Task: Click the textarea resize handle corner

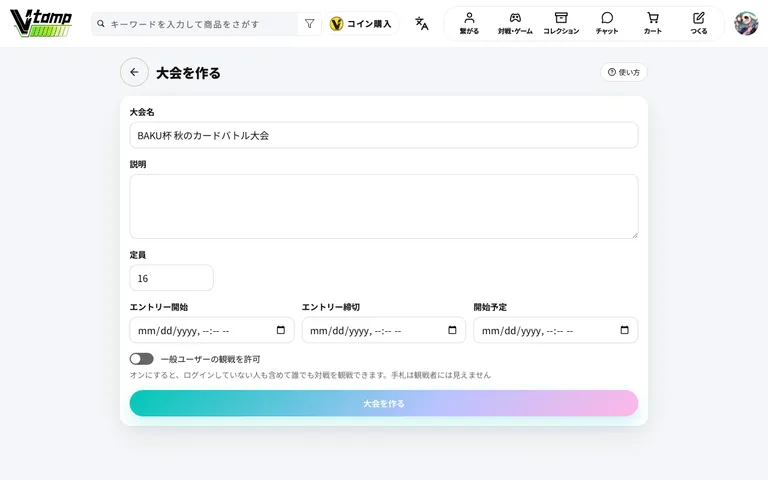Action: coord(634,235)
